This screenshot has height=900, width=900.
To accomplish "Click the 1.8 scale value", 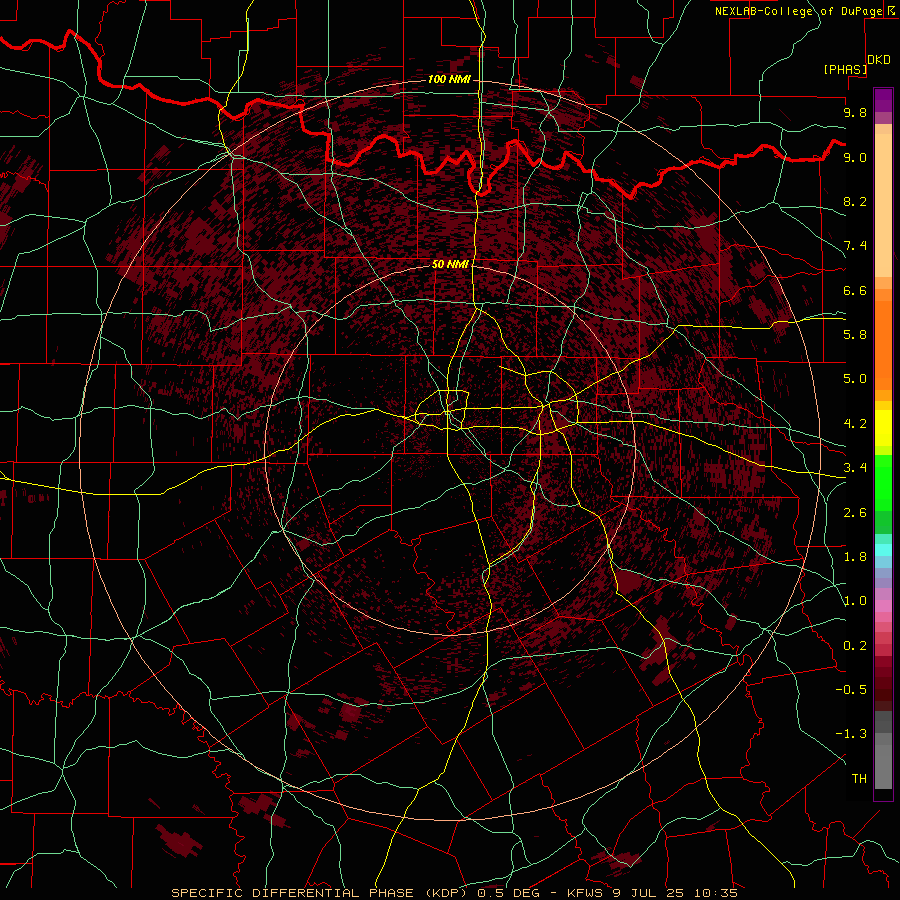I will (855, 557).
